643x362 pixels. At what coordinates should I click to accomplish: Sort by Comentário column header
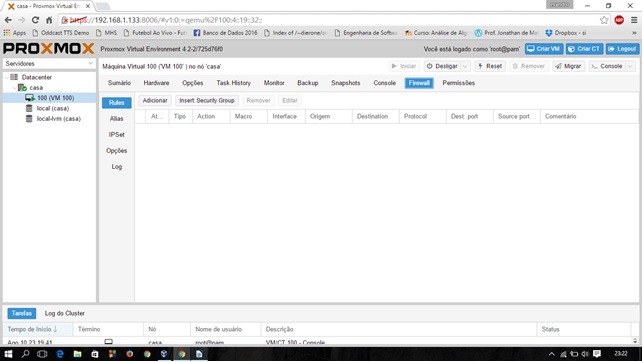pyautogui.click(x=589, y=116)
